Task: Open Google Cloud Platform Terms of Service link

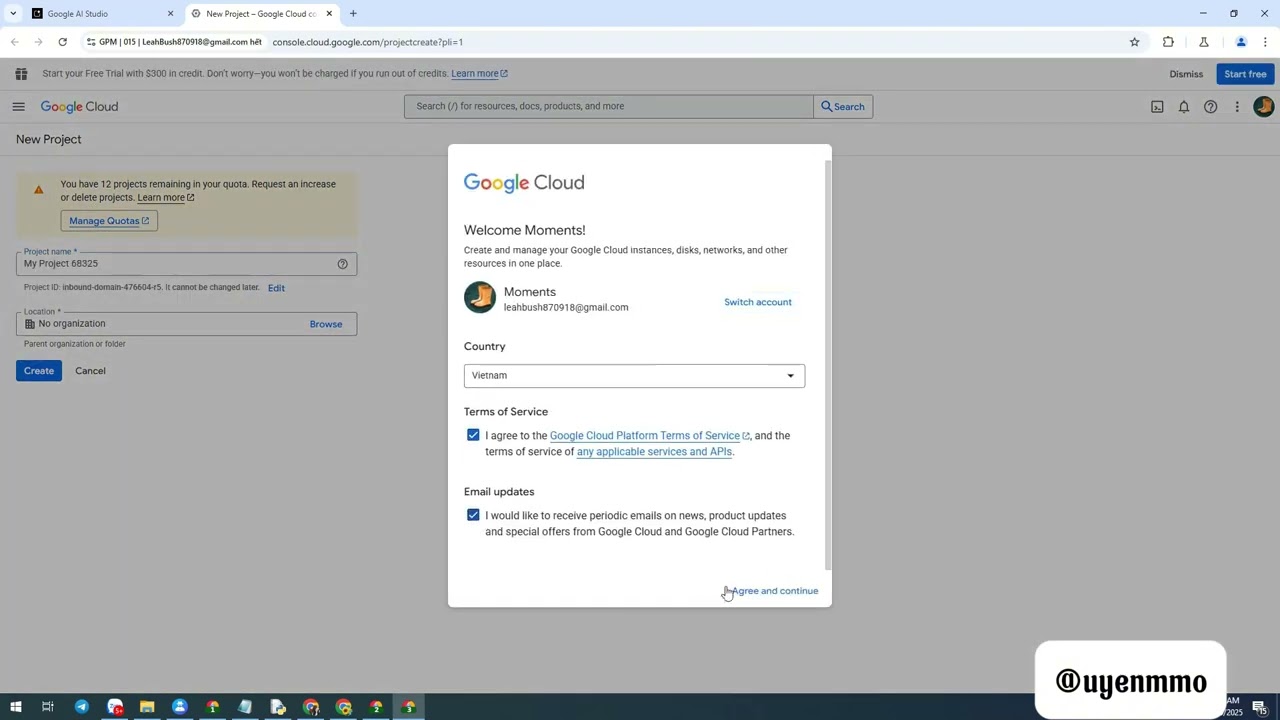Action: click(650, 436)
